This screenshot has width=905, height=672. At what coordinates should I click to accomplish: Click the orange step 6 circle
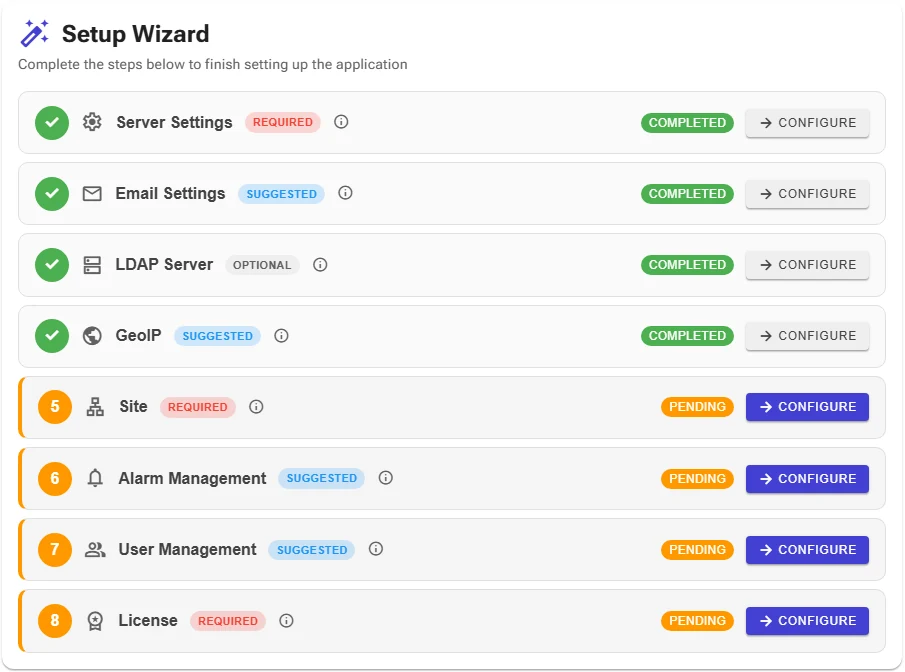(55, 479)
